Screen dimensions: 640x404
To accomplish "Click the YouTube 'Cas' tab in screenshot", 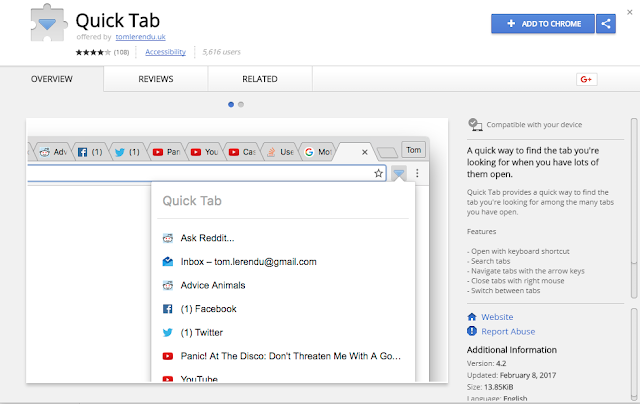I will click(x=242, y=152).
